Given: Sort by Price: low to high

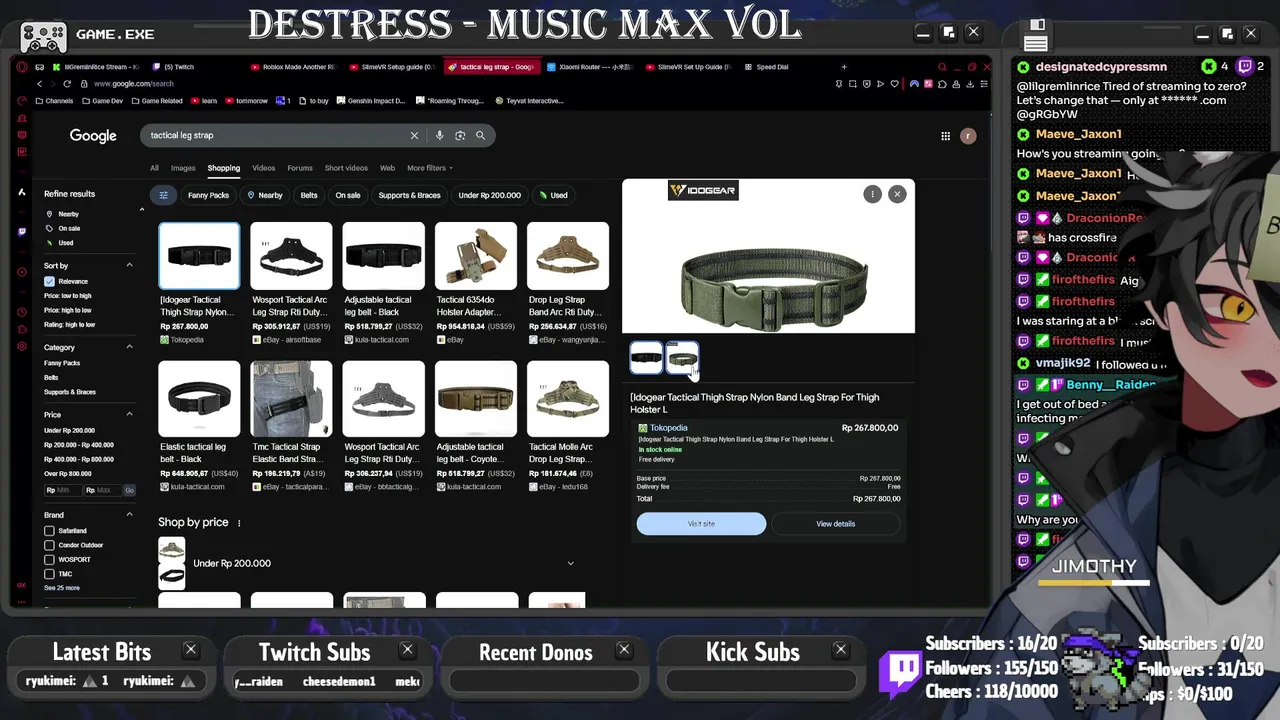Looking at the screenshot, I should 68,296.
